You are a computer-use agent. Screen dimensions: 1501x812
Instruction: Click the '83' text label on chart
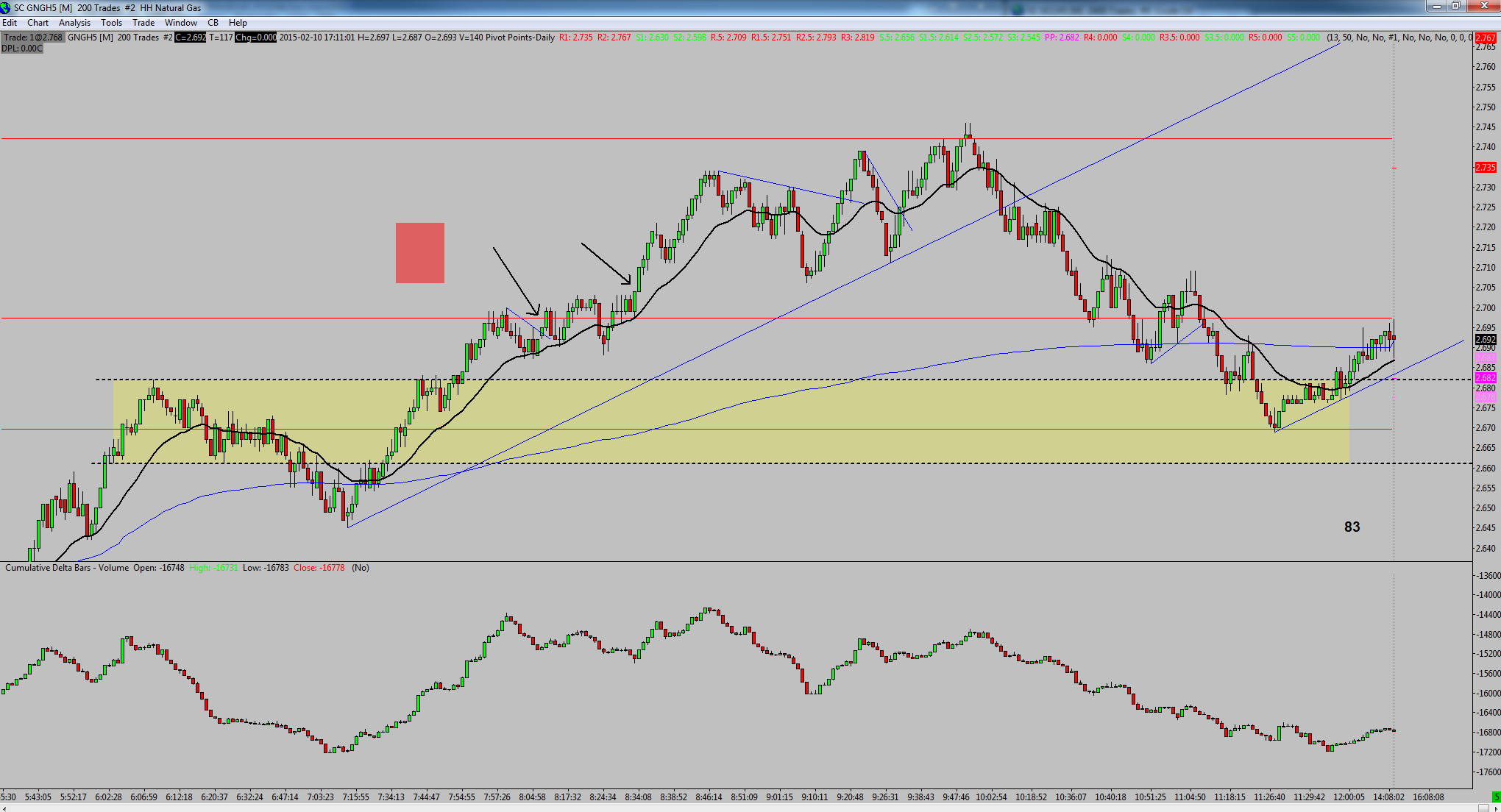pyautogui.click(x=1352, y=527)
